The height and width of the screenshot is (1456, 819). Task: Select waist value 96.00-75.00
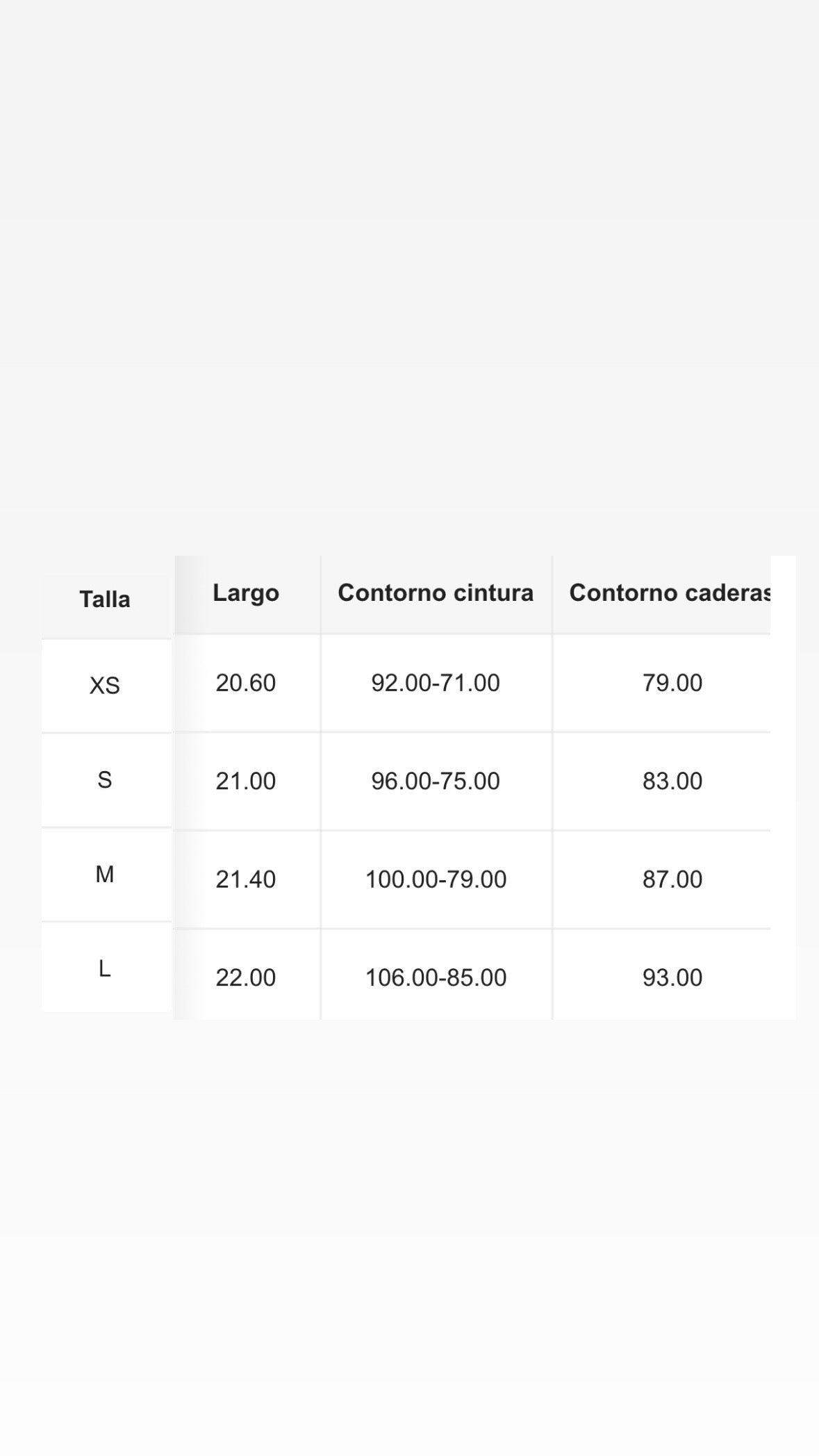click(436, 781)
